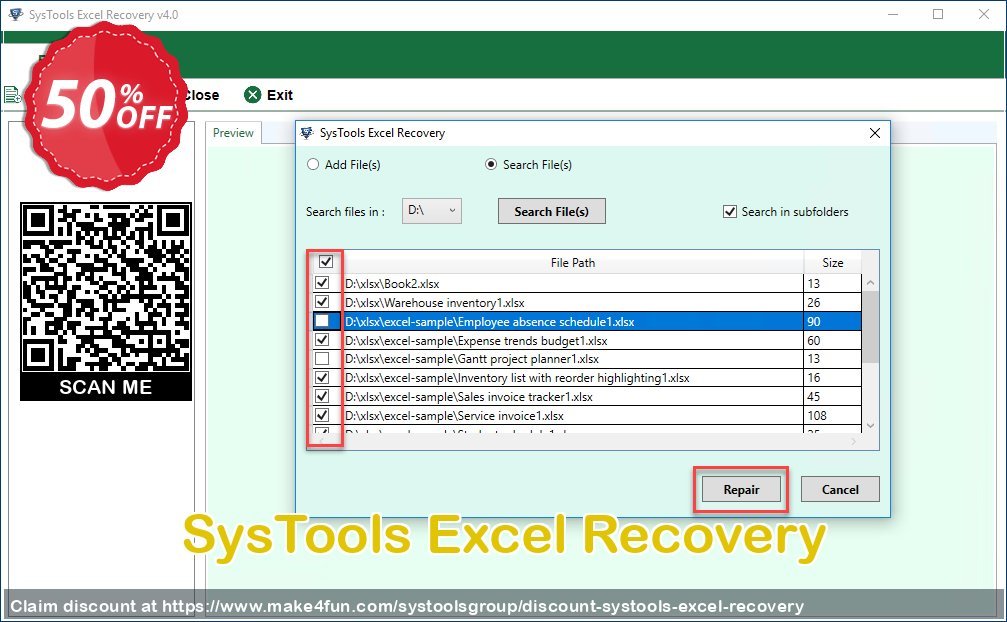Click the Size column header

click(832, 262)
